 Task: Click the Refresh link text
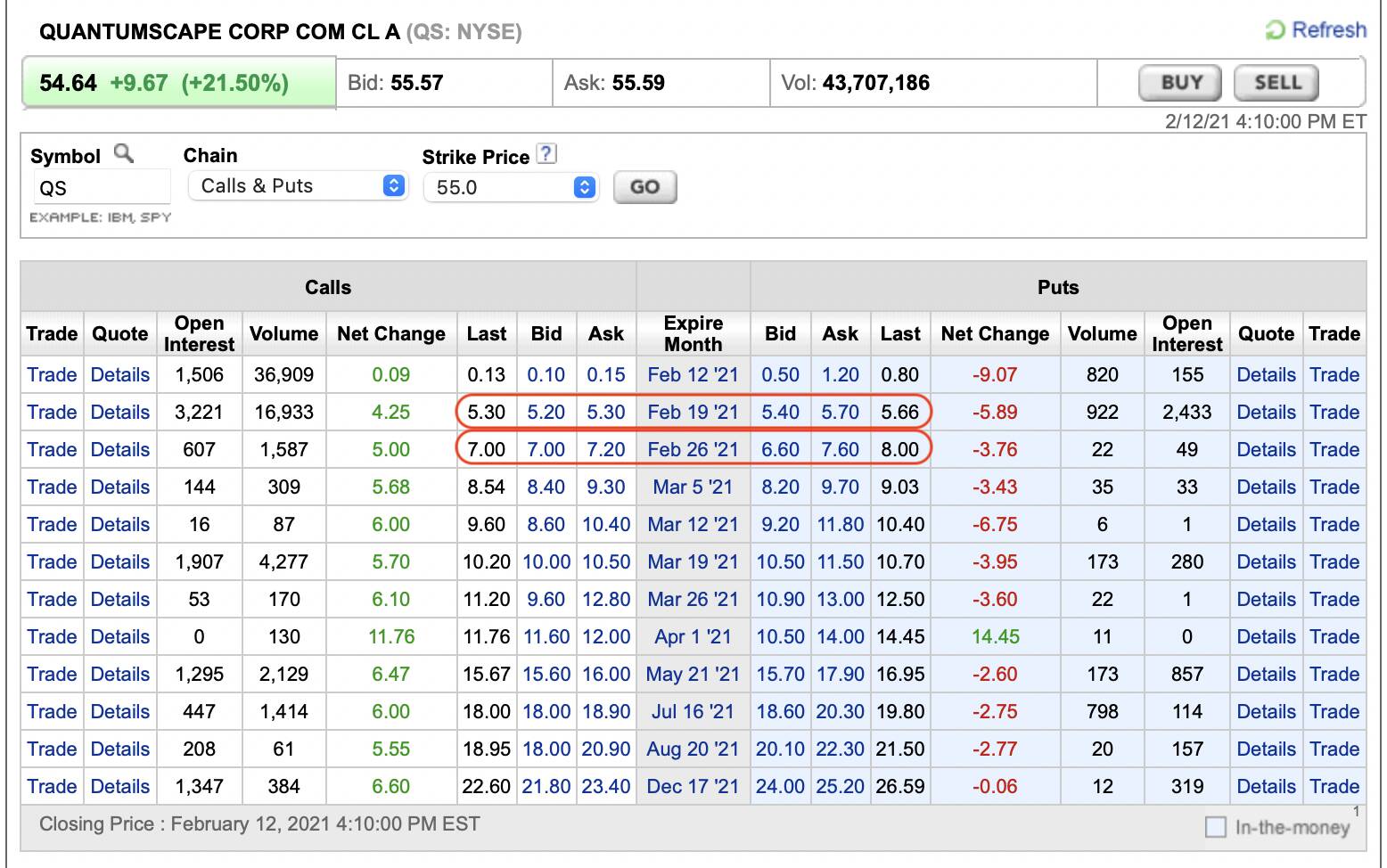1329,30
